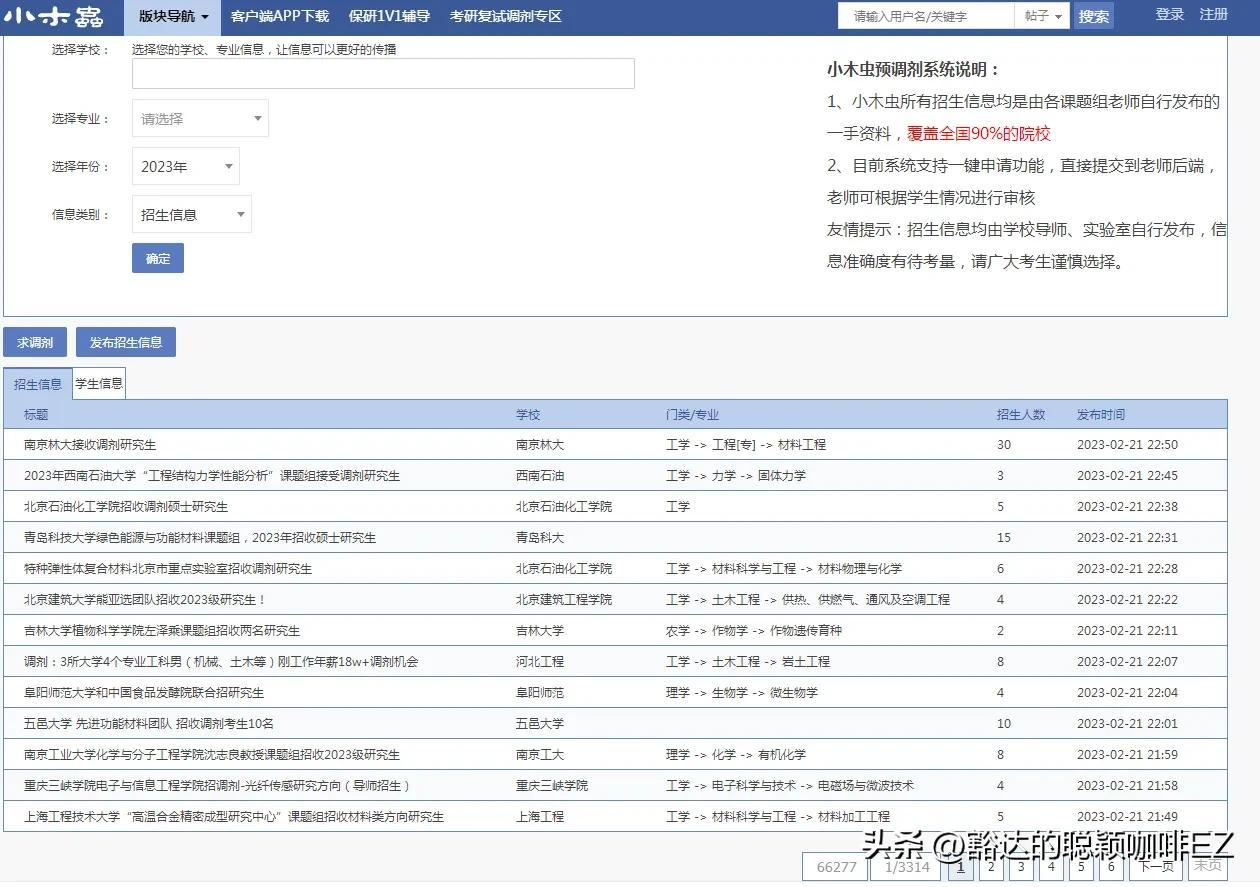Click timestamp 2023-02-21 22:01
Screen dimensions: 1260x887
(1127, 723)
